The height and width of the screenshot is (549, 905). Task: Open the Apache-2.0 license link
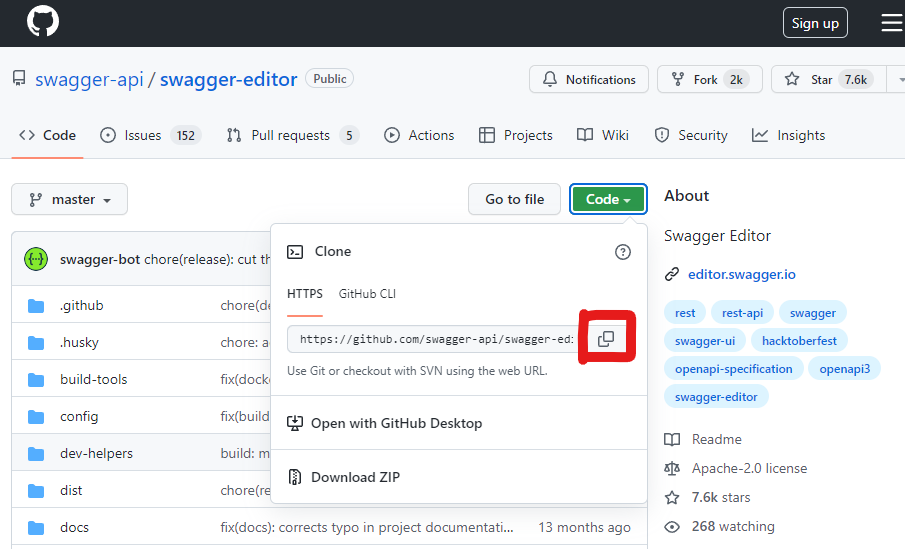coord(749,468)
